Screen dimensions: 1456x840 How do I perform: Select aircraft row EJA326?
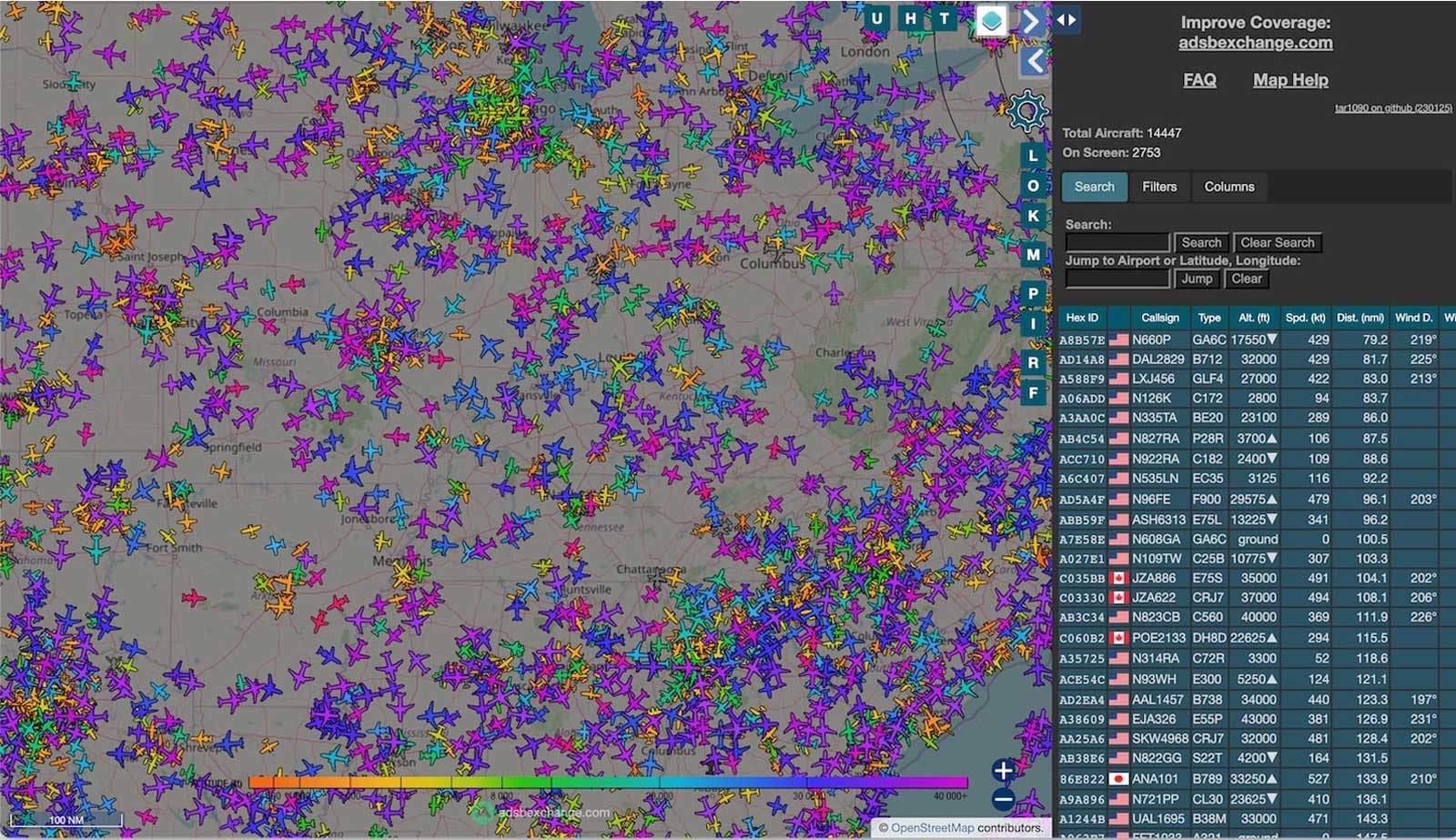pos(1257,719)
